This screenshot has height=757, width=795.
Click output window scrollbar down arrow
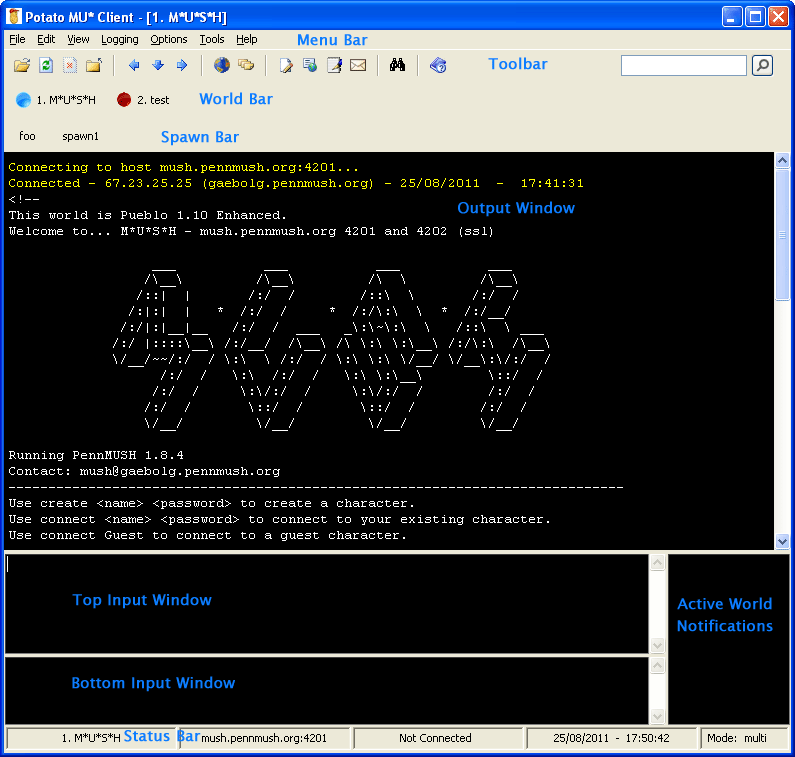point(782,541)
